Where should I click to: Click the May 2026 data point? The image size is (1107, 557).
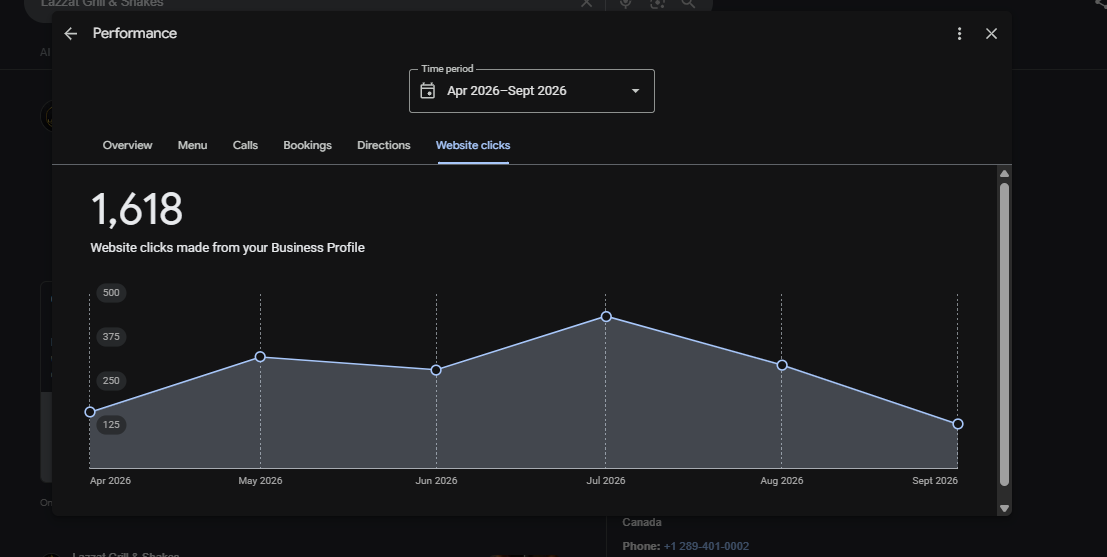(x=260, y=357)
